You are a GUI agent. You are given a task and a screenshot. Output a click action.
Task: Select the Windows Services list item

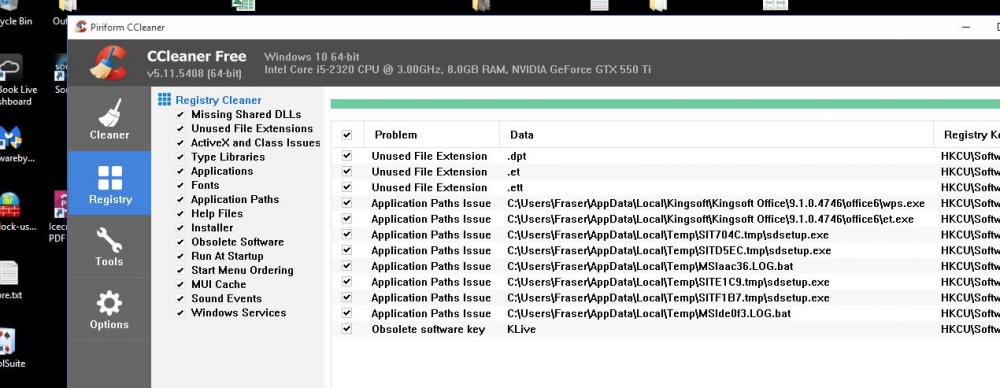(x=239, y=313)
